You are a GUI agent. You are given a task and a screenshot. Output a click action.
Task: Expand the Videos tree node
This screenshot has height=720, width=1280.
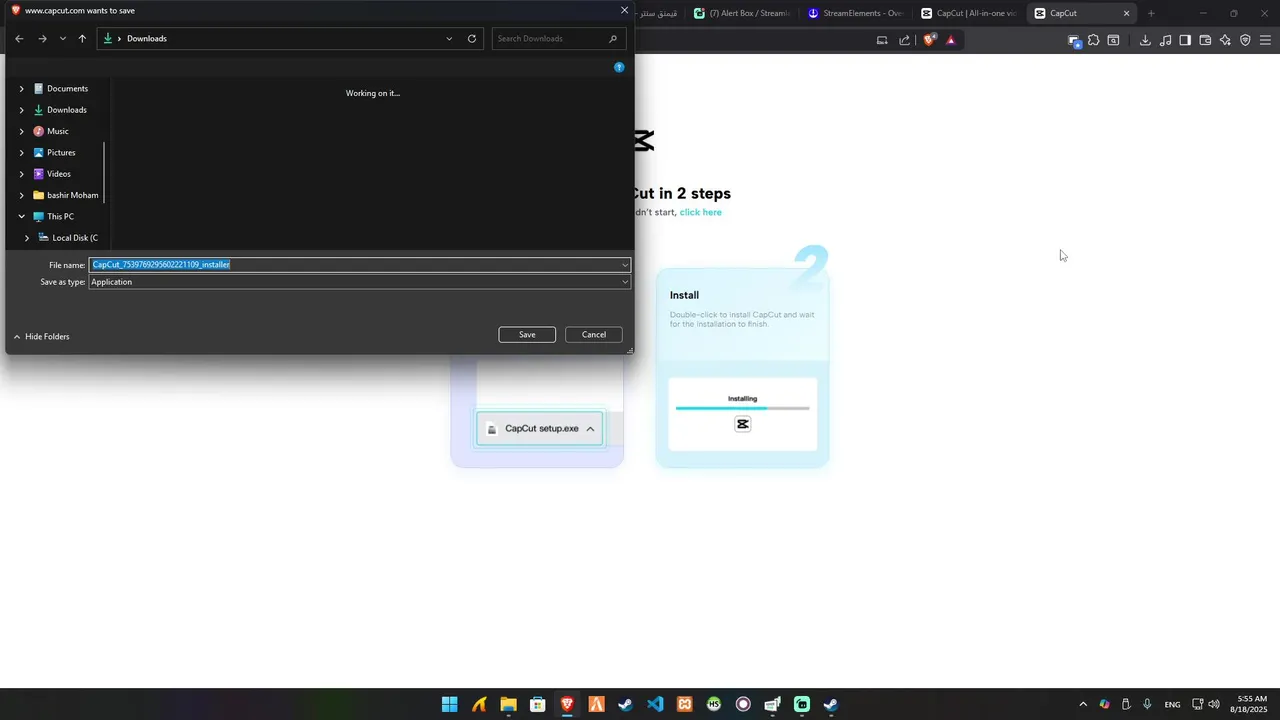21,174
